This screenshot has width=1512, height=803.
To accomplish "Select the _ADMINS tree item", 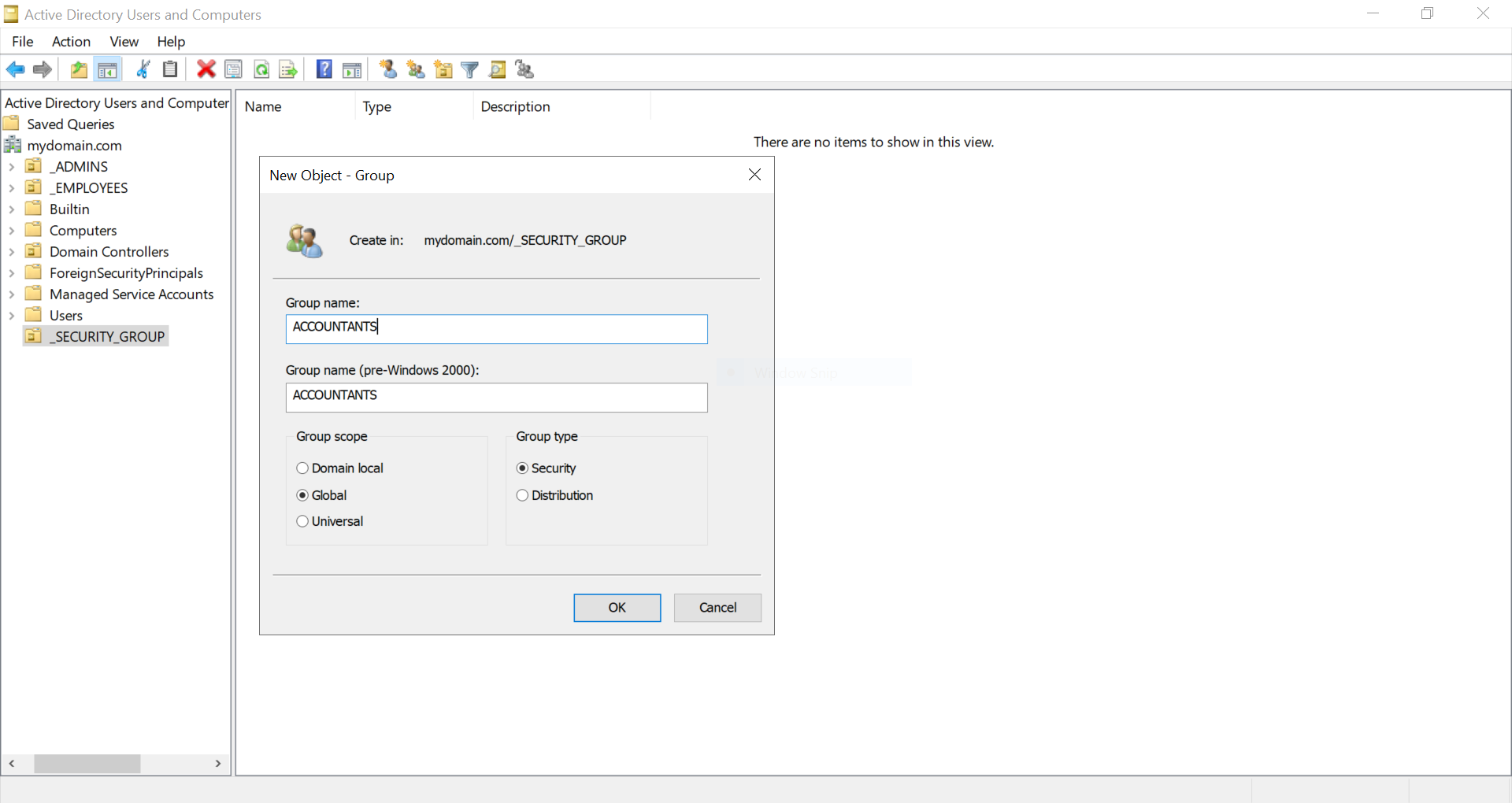I will pyautogui.click(x=79, y=167).
